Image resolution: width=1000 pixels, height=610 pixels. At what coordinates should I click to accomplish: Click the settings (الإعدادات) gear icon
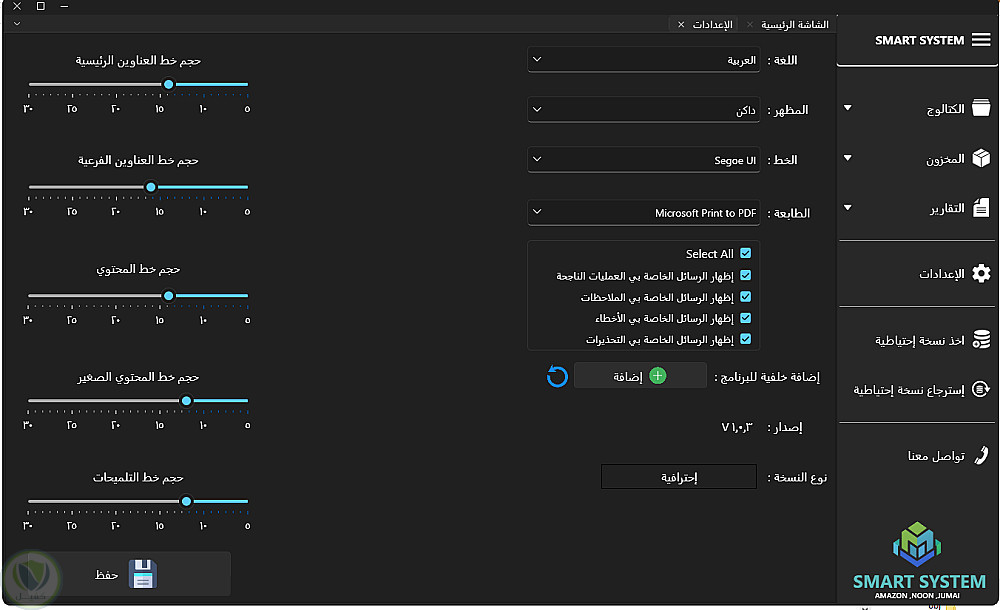click(x=981, y=273)
